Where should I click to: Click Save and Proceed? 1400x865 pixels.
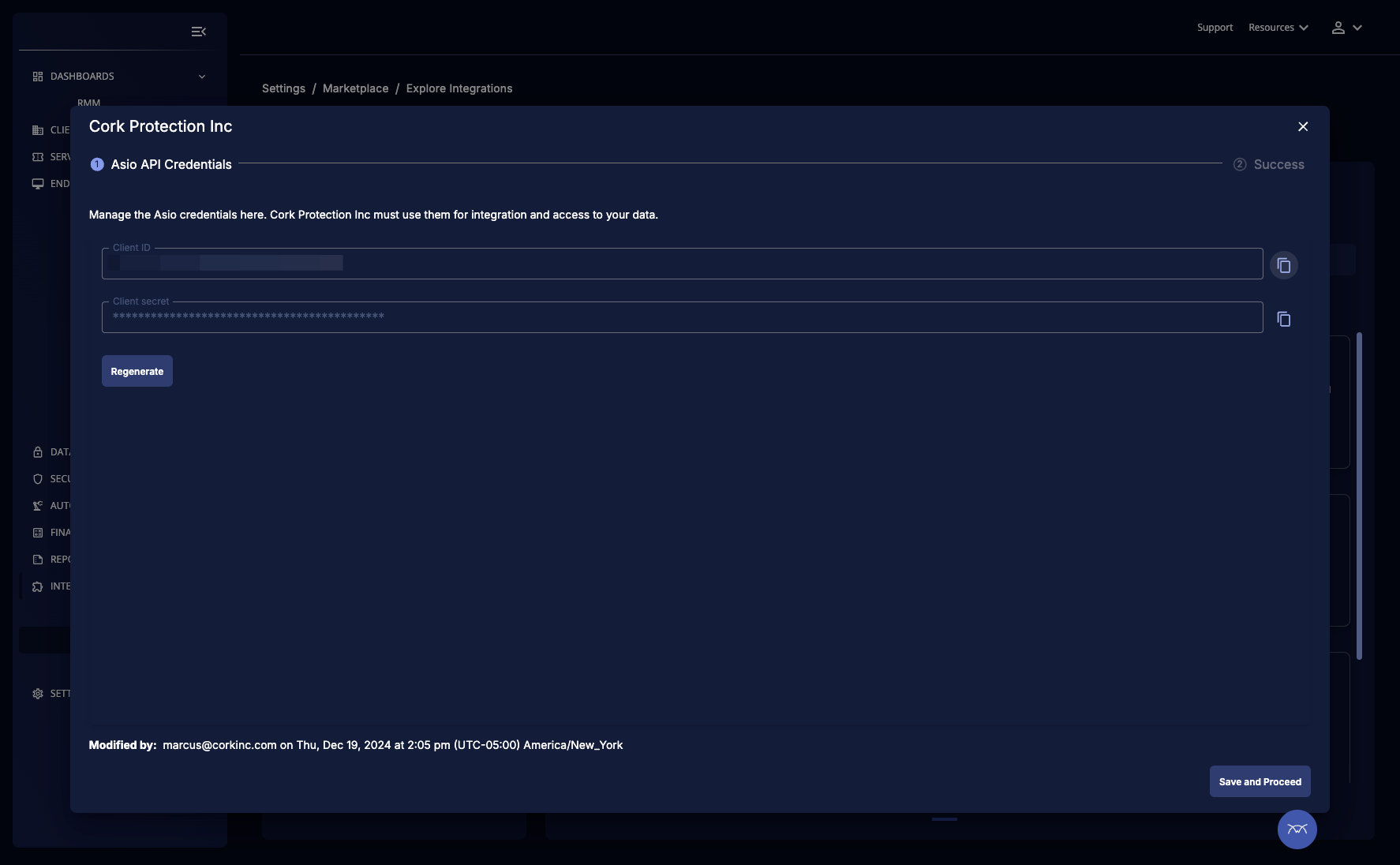click(1260, 781)
